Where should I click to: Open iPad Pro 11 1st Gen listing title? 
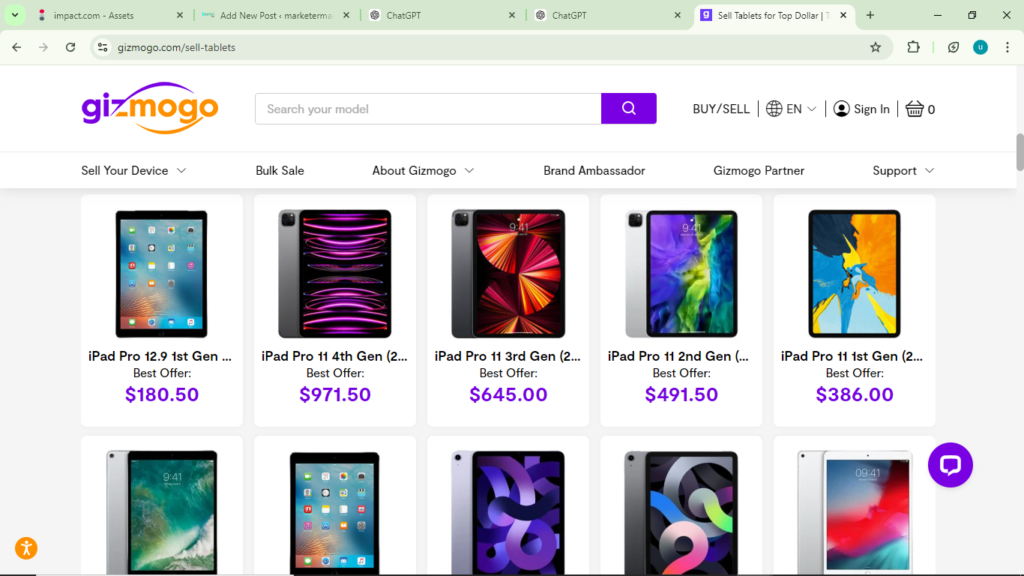click(852, 356)
